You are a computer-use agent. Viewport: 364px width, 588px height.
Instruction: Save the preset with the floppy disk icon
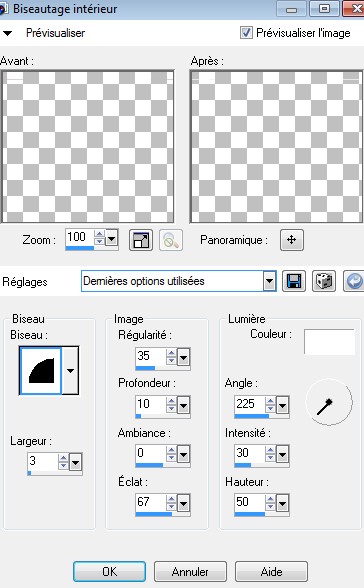pos(294,281)
